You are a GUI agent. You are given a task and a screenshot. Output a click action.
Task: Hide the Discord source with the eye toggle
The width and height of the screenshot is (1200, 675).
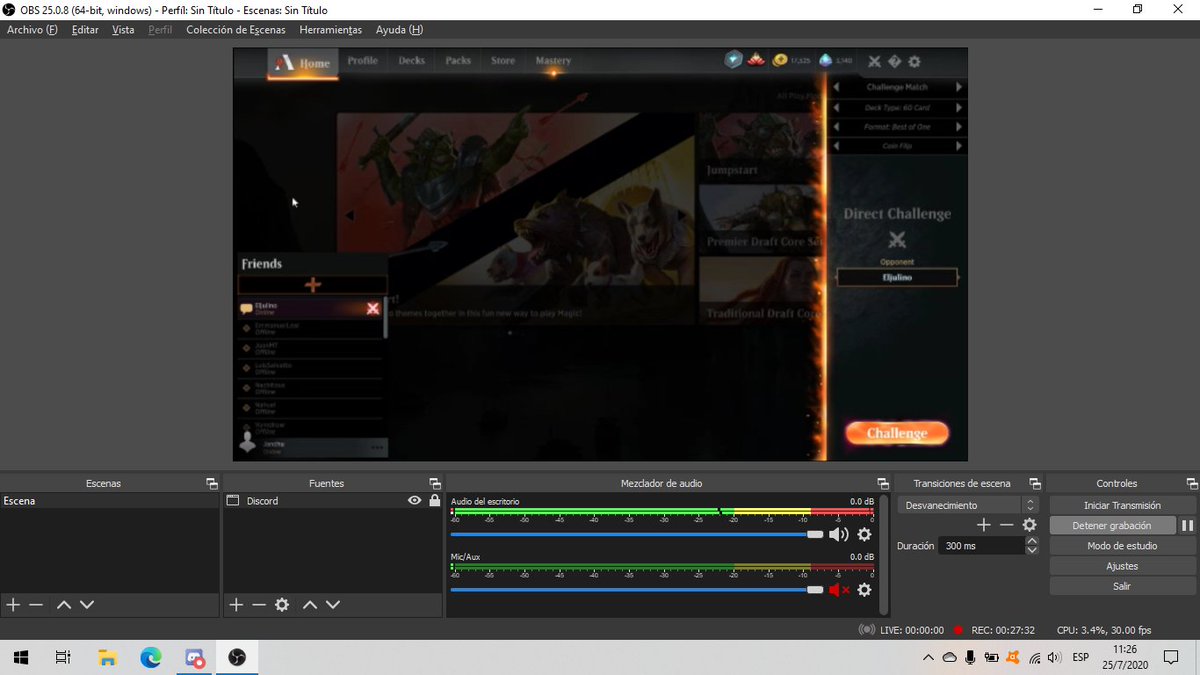pos(415,500)
